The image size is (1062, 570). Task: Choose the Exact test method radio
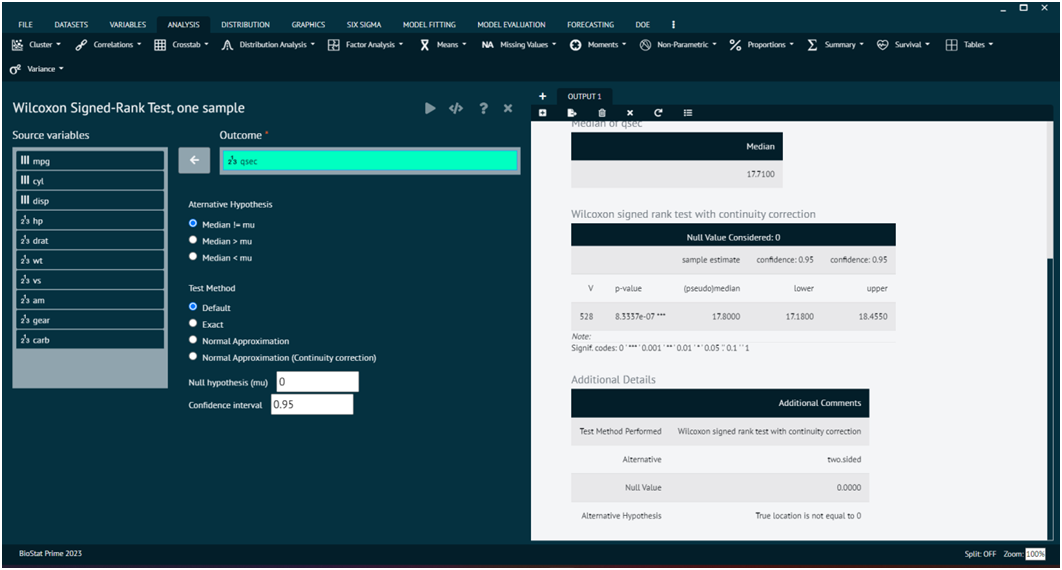click(193, 324)
